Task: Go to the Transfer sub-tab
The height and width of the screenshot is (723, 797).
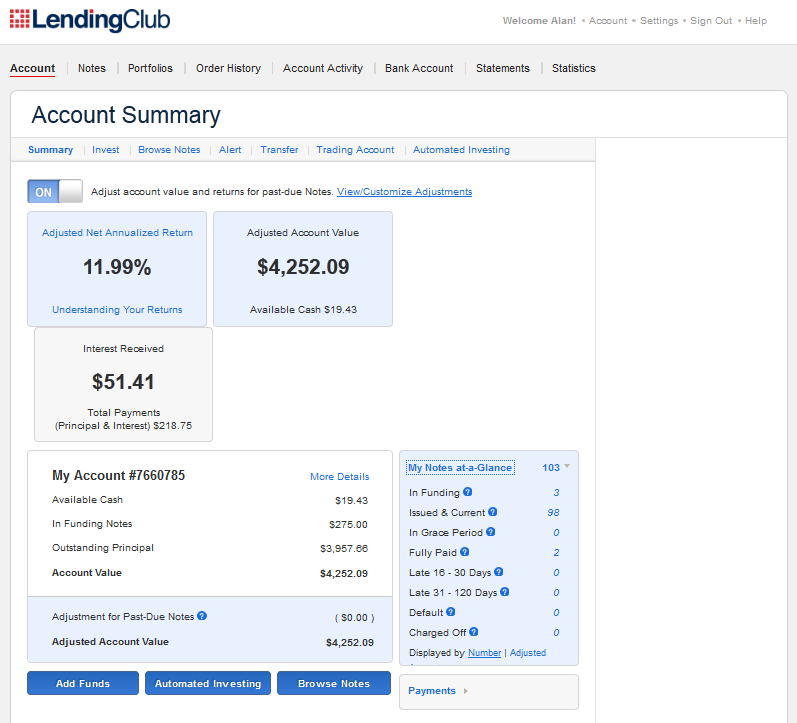Action: (x=279, y=150)
